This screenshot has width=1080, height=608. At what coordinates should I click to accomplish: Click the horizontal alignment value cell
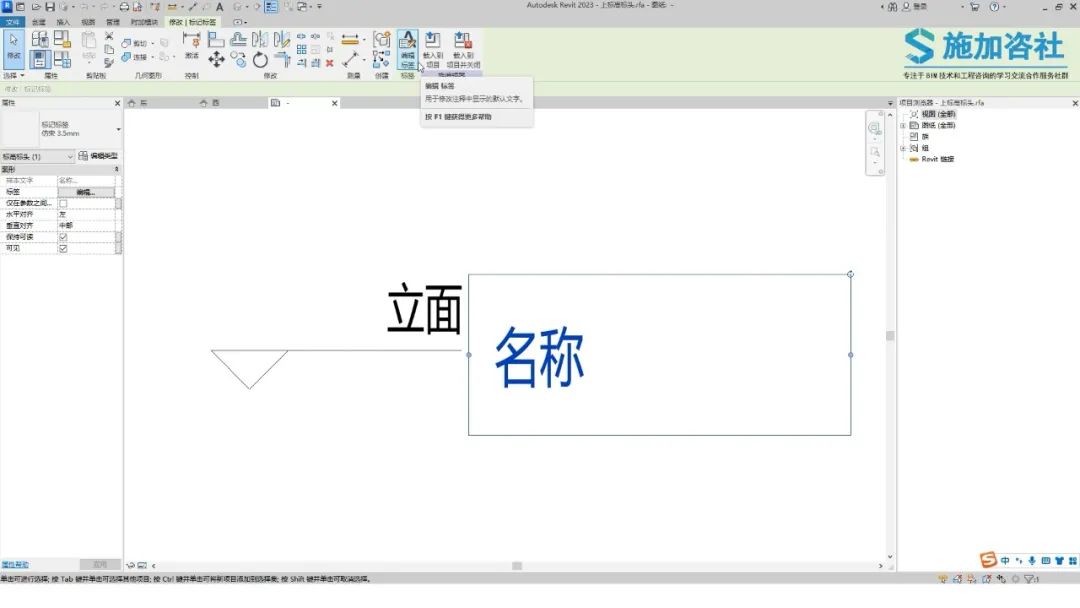click(x=86, y=215)
